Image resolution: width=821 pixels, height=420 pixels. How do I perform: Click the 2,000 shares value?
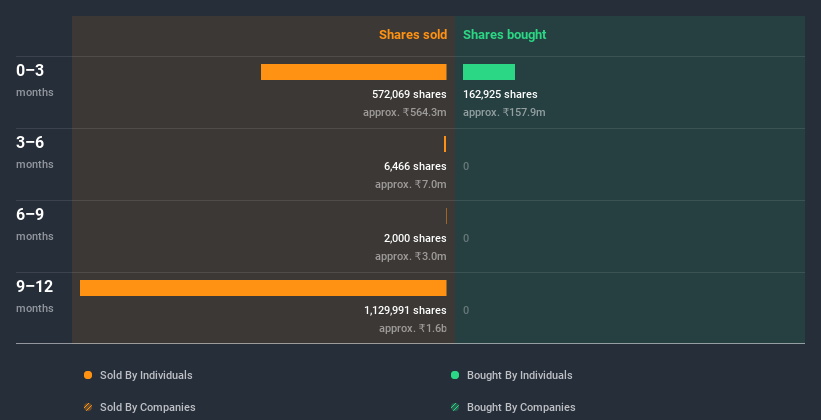pyautogui.click(x=415, y=238)
